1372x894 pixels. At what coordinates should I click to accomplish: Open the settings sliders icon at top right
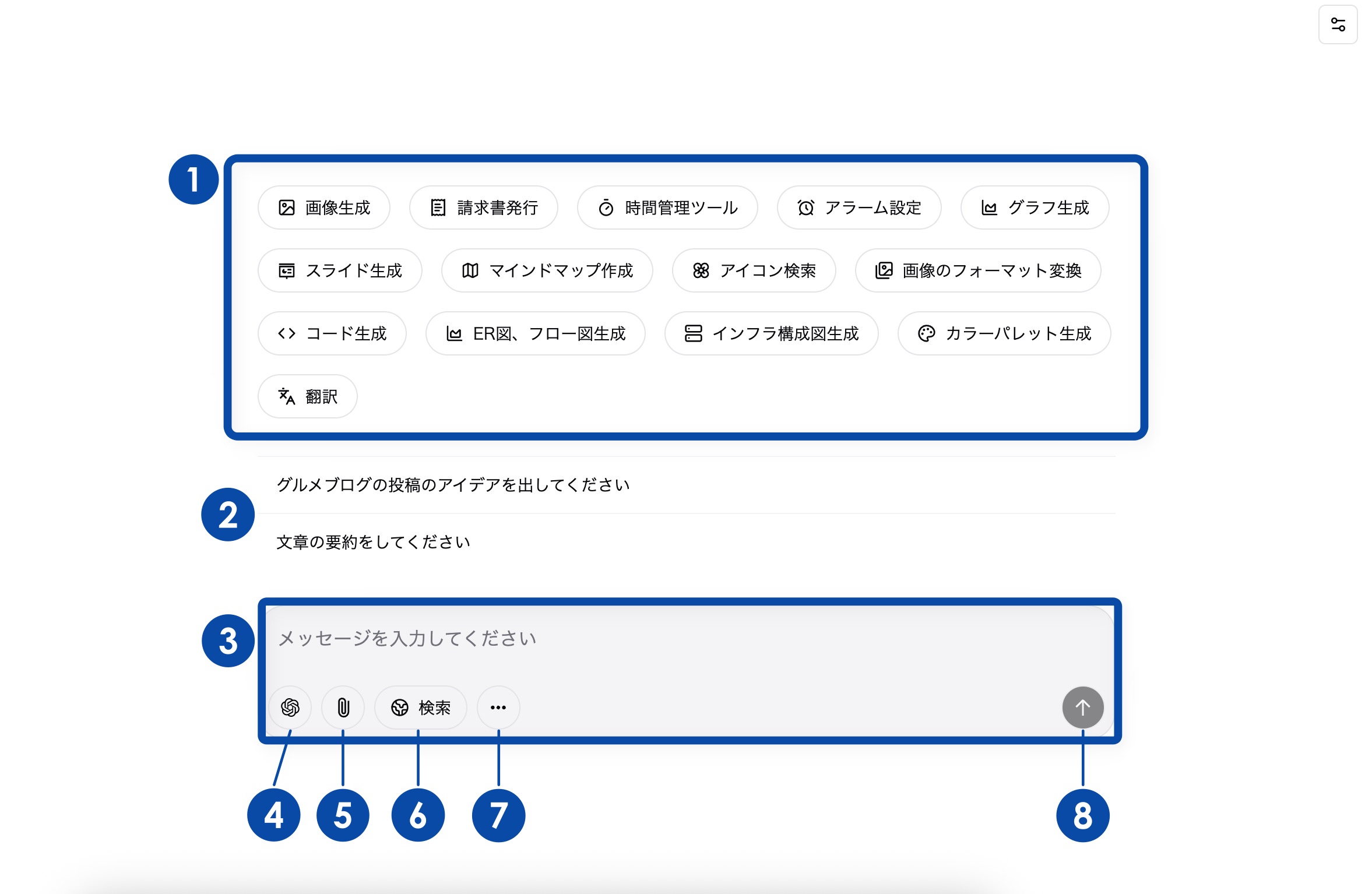tap(1338, 24)
